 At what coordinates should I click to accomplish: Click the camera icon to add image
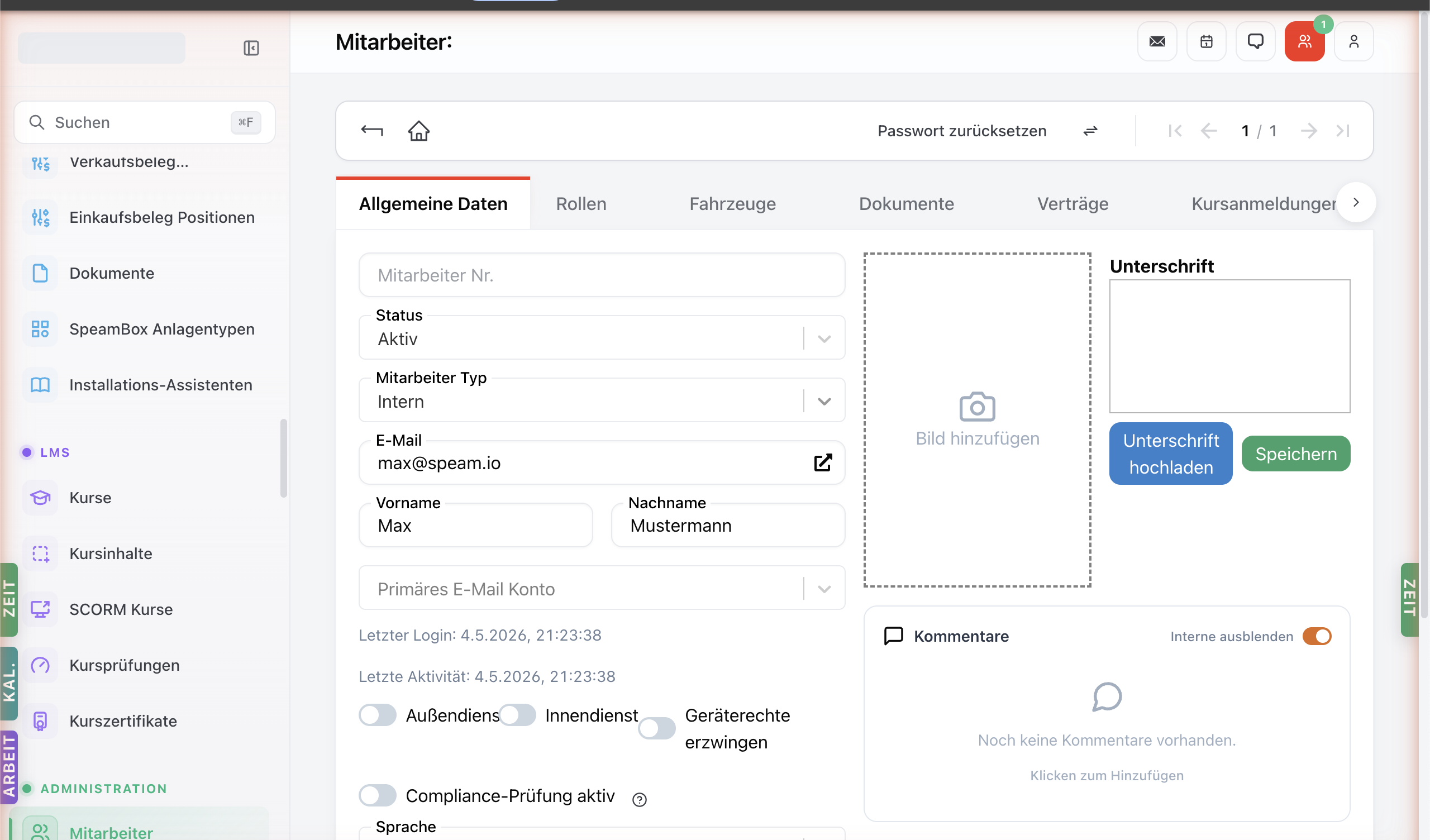977,407
